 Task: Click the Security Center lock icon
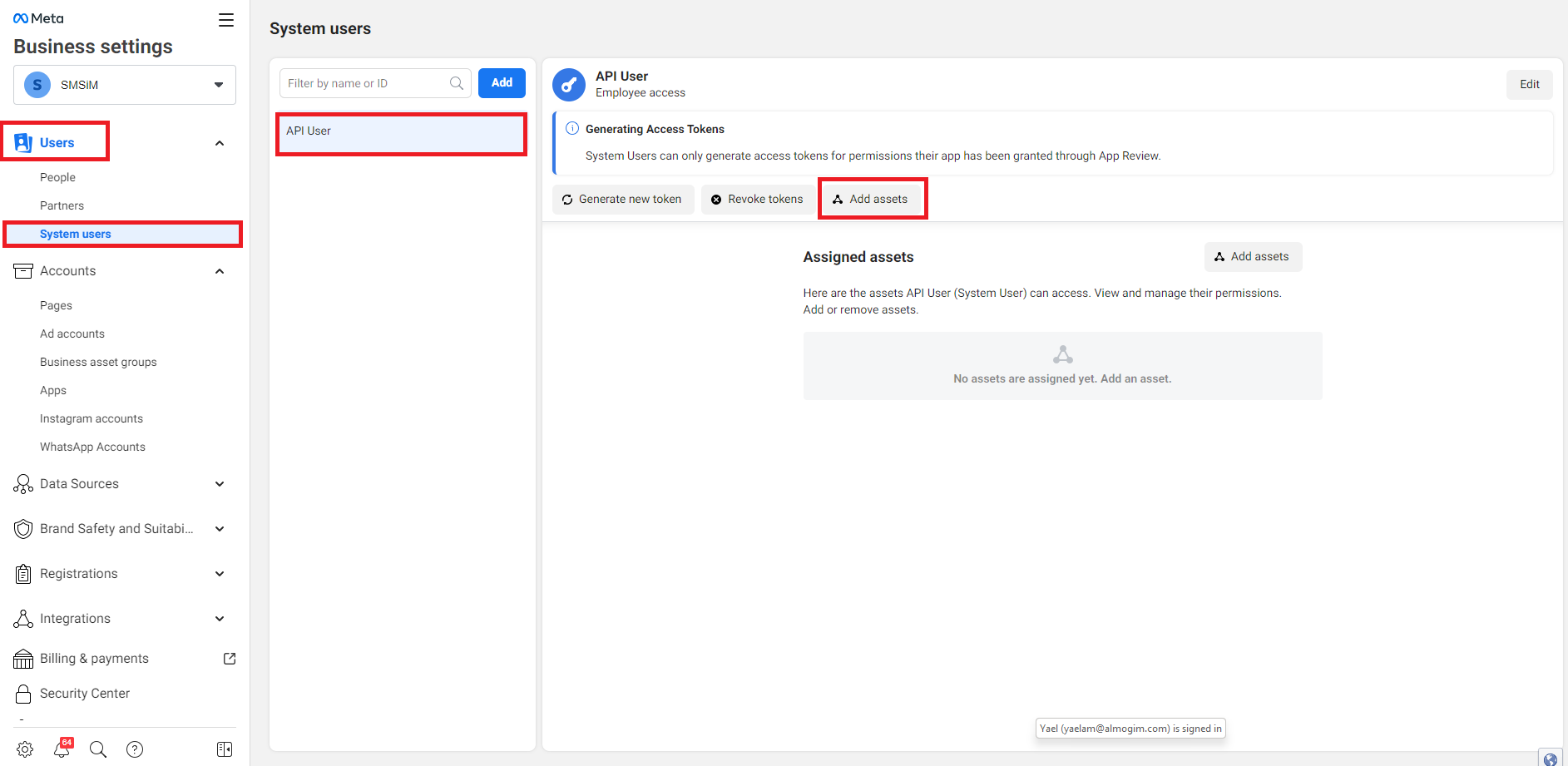pos(23,694)
